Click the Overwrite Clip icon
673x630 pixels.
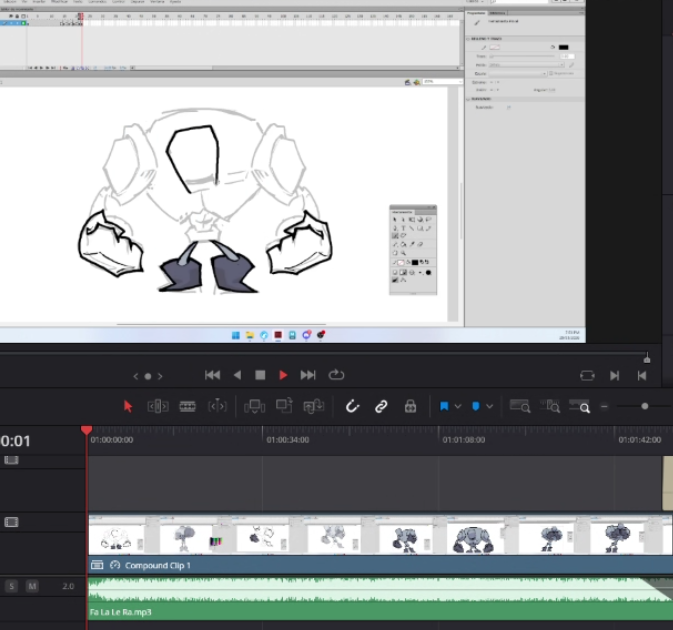pyautogui.click(x=284, y=406)
